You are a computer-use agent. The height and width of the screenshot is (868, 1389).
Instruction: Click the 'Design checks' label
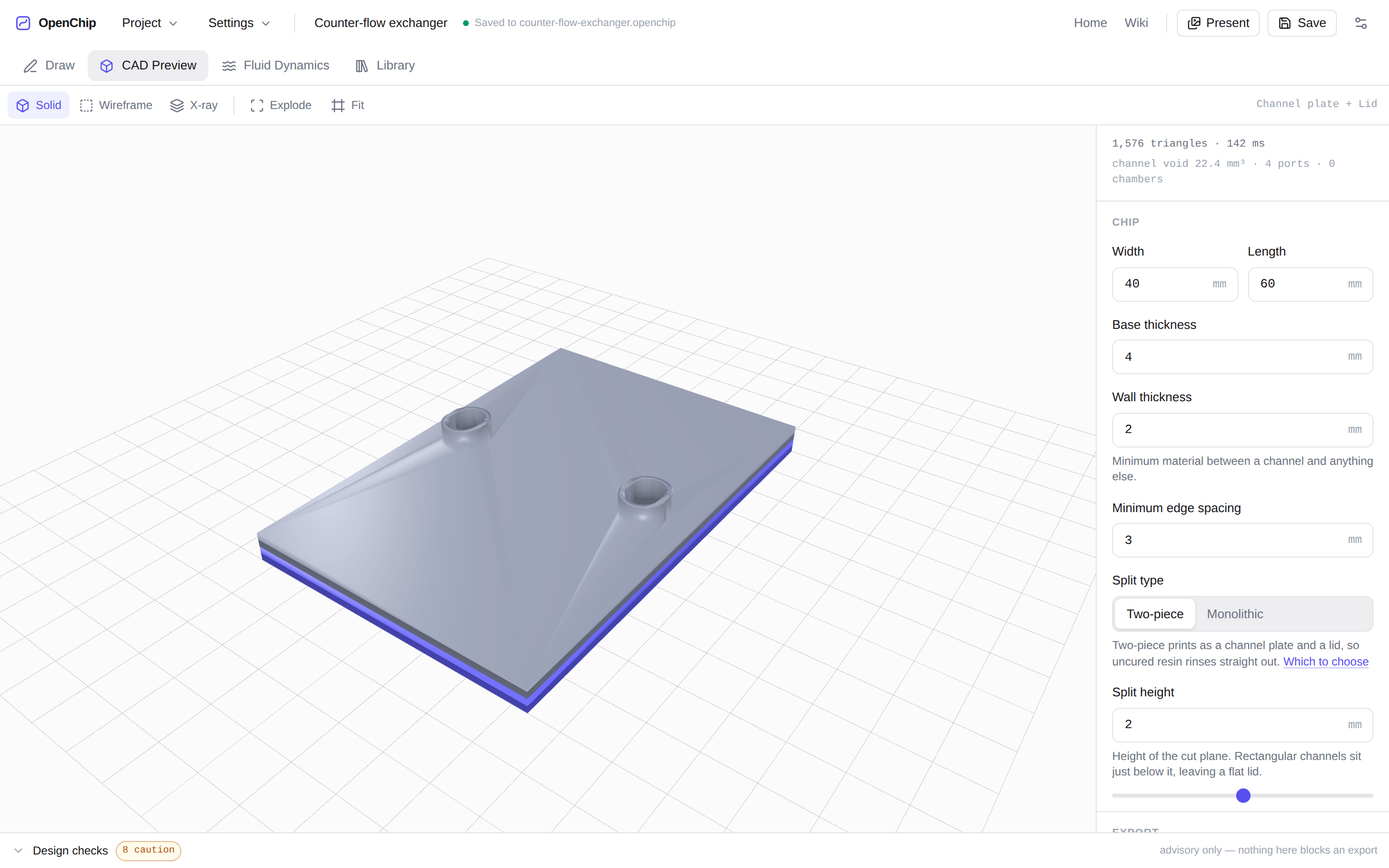[70, 851]
